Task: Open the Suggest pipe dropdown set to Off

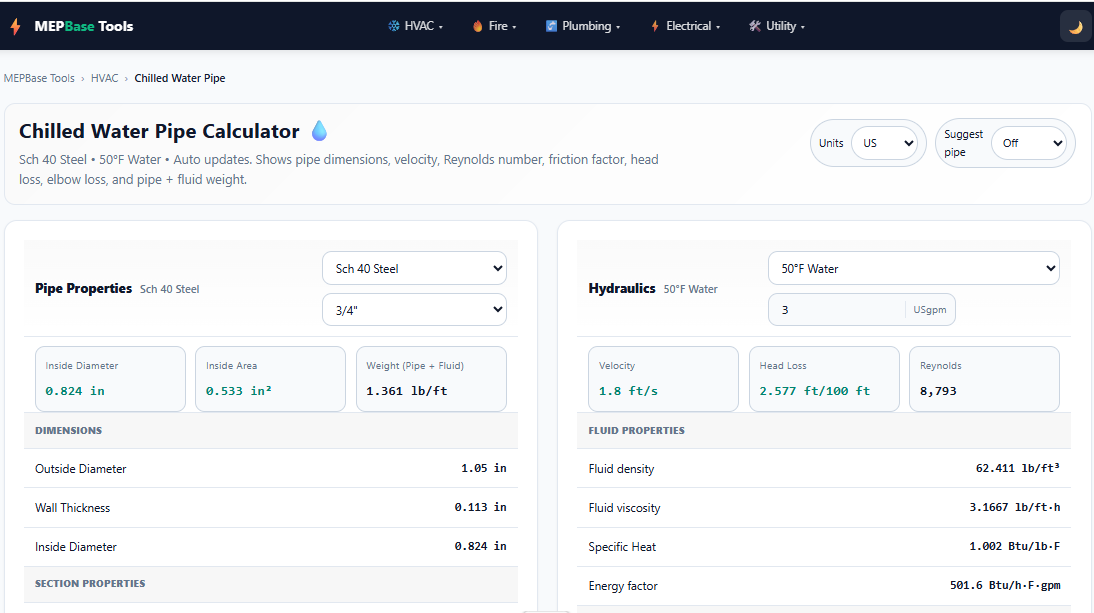Action: coord(1028,143)
